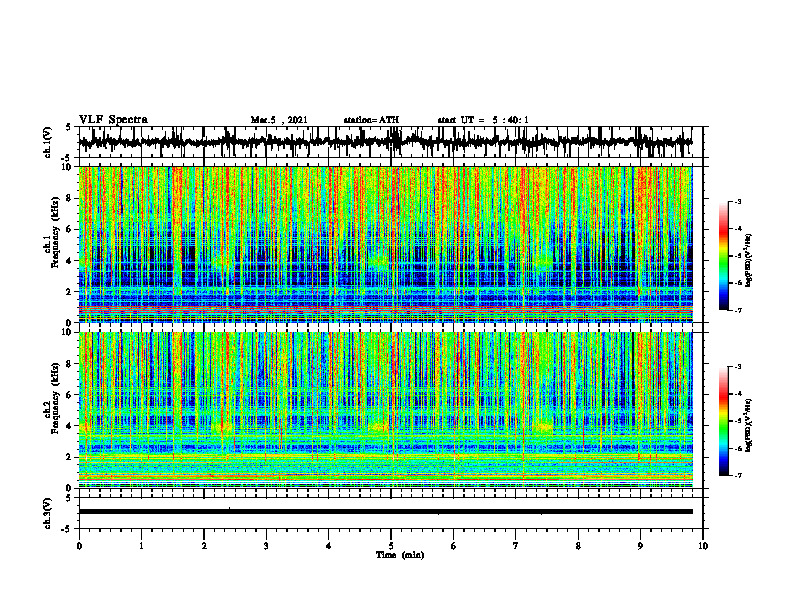Select the "Mar.5 , 2021" date text

click(279, 120)
